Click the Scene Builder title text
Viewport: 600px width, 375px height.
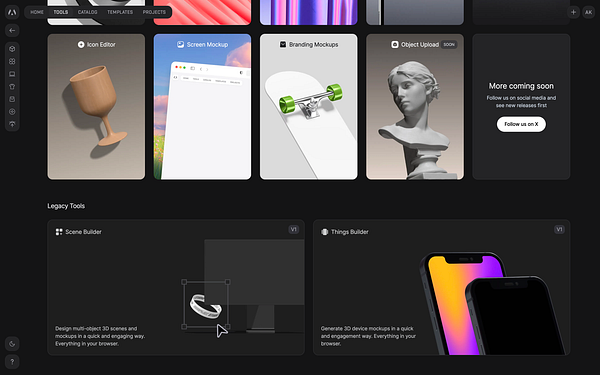coord(83,232)
